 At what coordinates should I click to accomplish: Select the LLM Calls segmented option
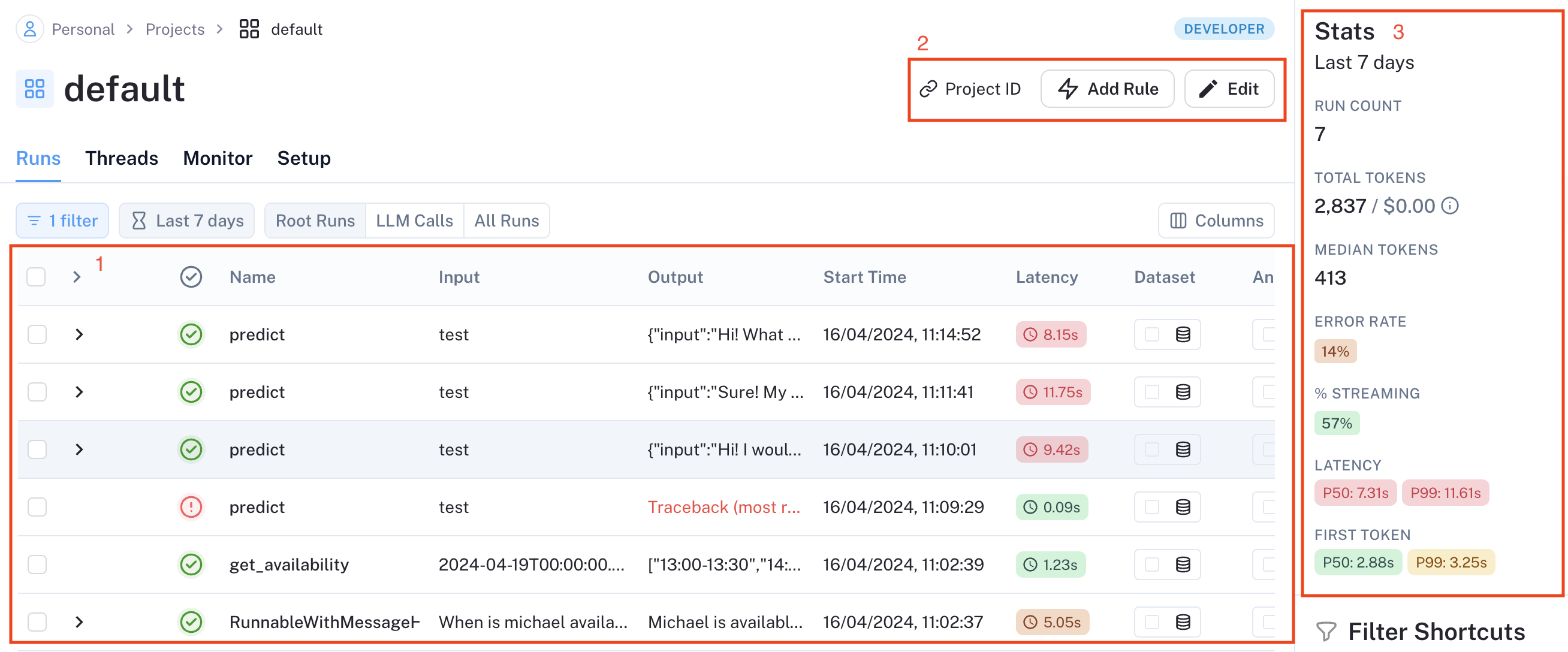click(414, 221)
